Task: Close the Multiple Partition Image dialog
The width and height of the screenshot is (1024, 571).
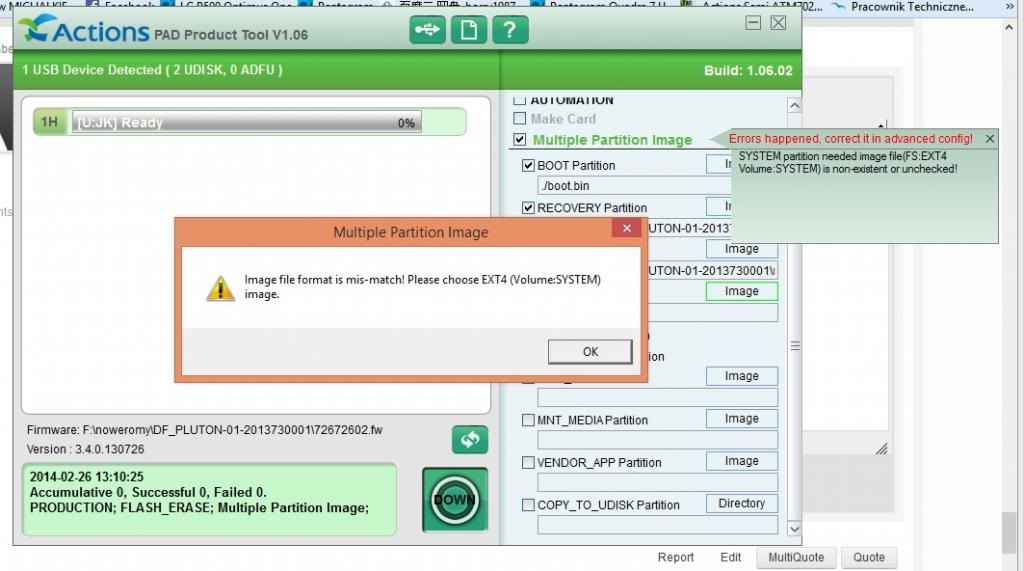Action: pyautogui.click(x=626, y=228)
